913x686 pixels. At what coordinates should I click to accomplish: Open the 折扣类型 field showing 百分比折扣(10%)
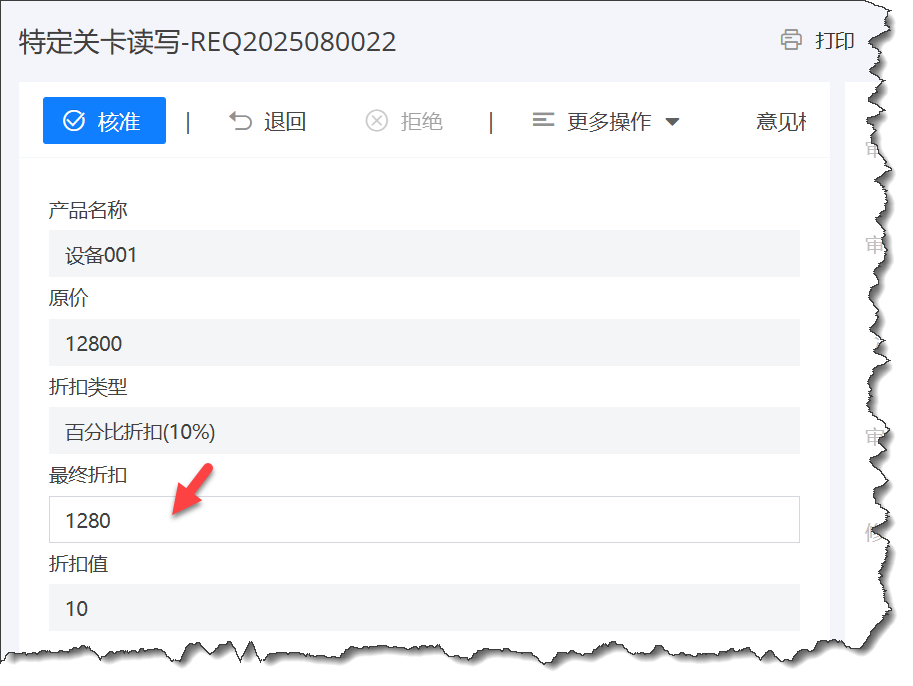[424, 431]
